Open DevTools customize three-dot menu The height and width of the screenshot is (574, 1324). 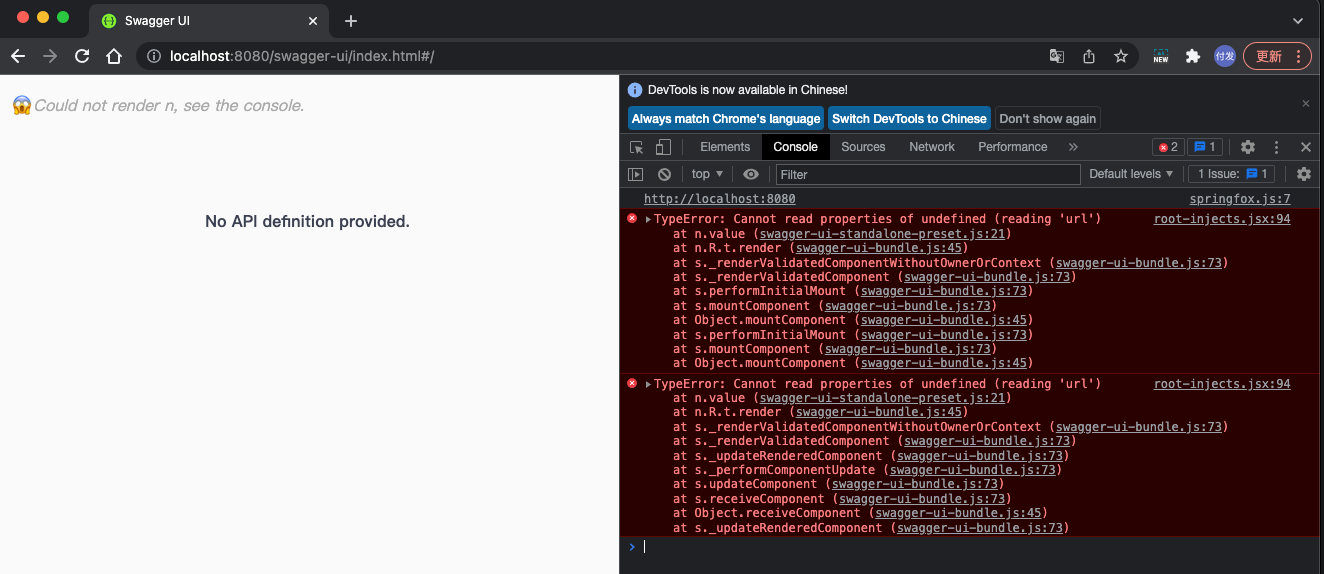(1277, 147)
